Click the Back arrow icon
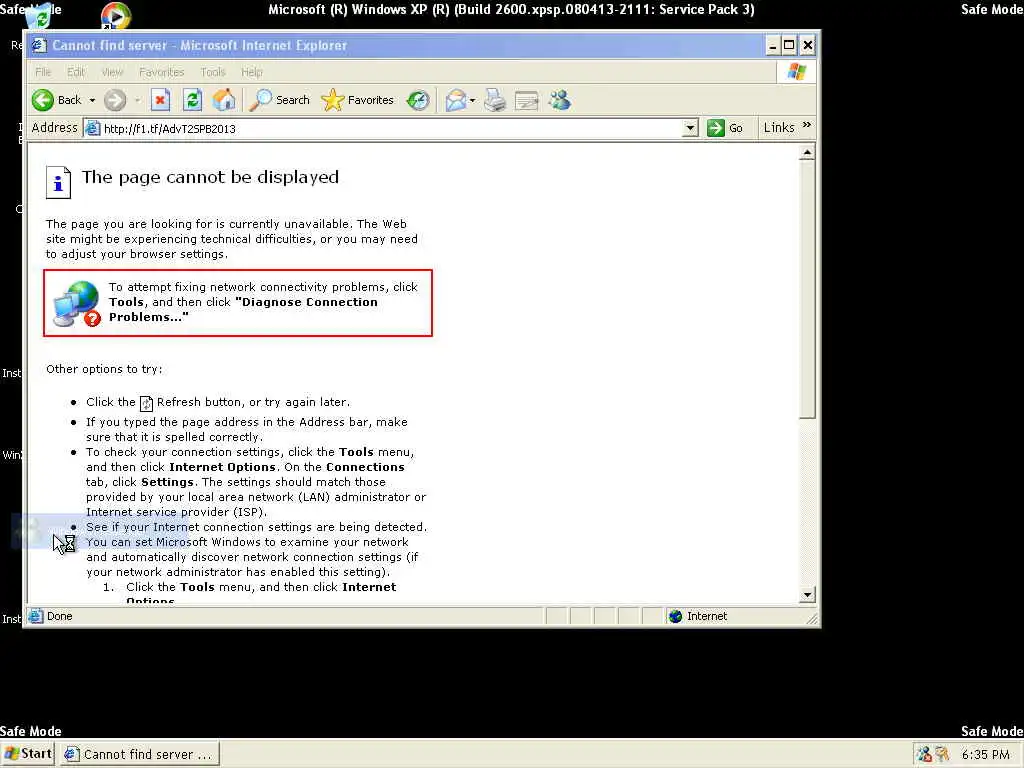 (43, 100)
